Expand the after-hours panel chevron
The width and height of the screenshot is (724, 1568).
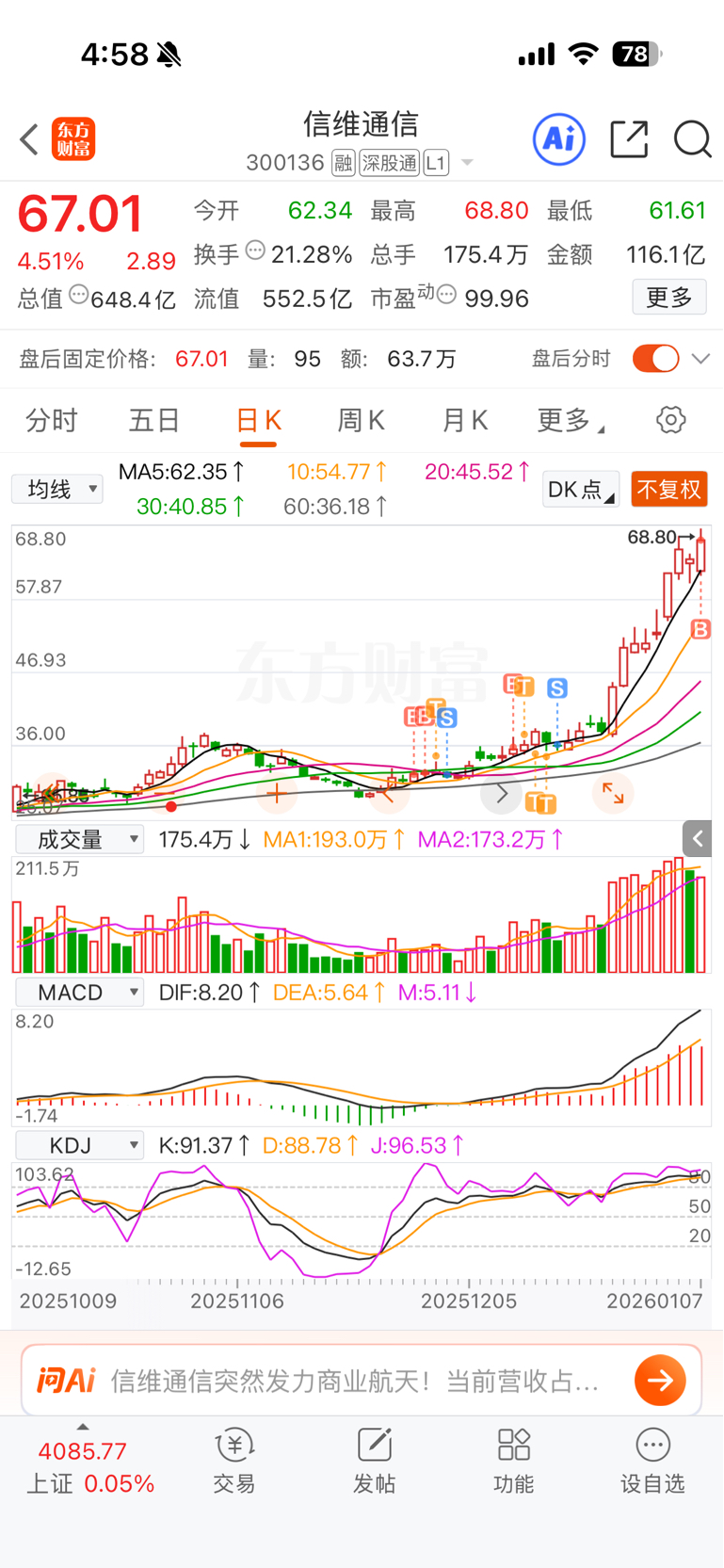700,359
